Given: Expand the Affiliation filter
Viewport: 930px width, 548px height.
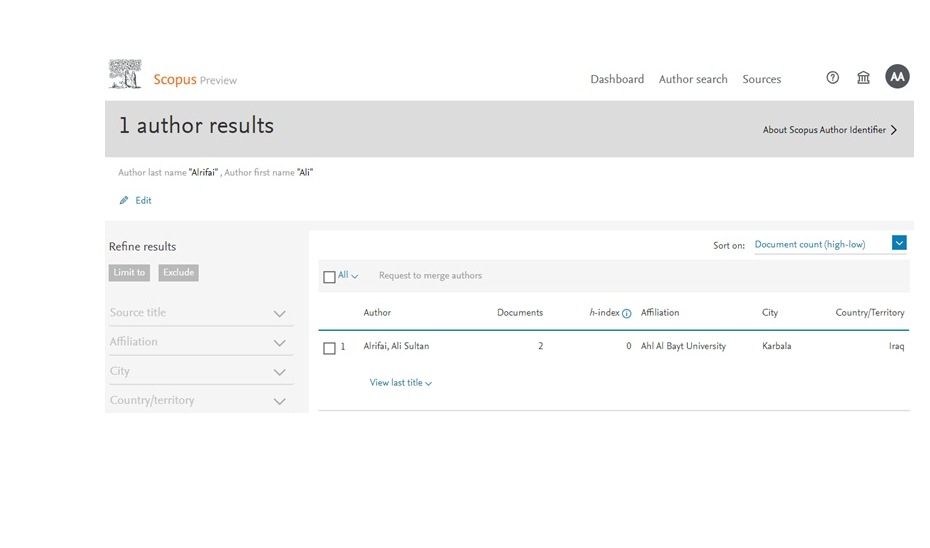Looking at the screenshot, I should 280,343.
